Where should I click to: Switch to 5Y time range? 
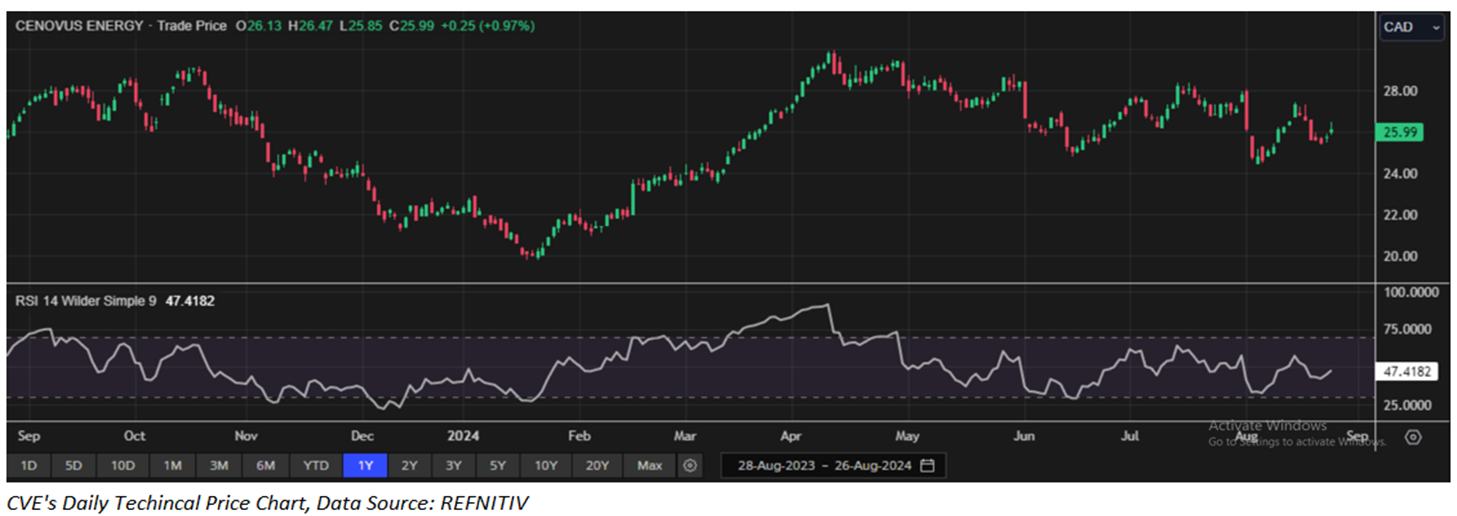[497, 466]
